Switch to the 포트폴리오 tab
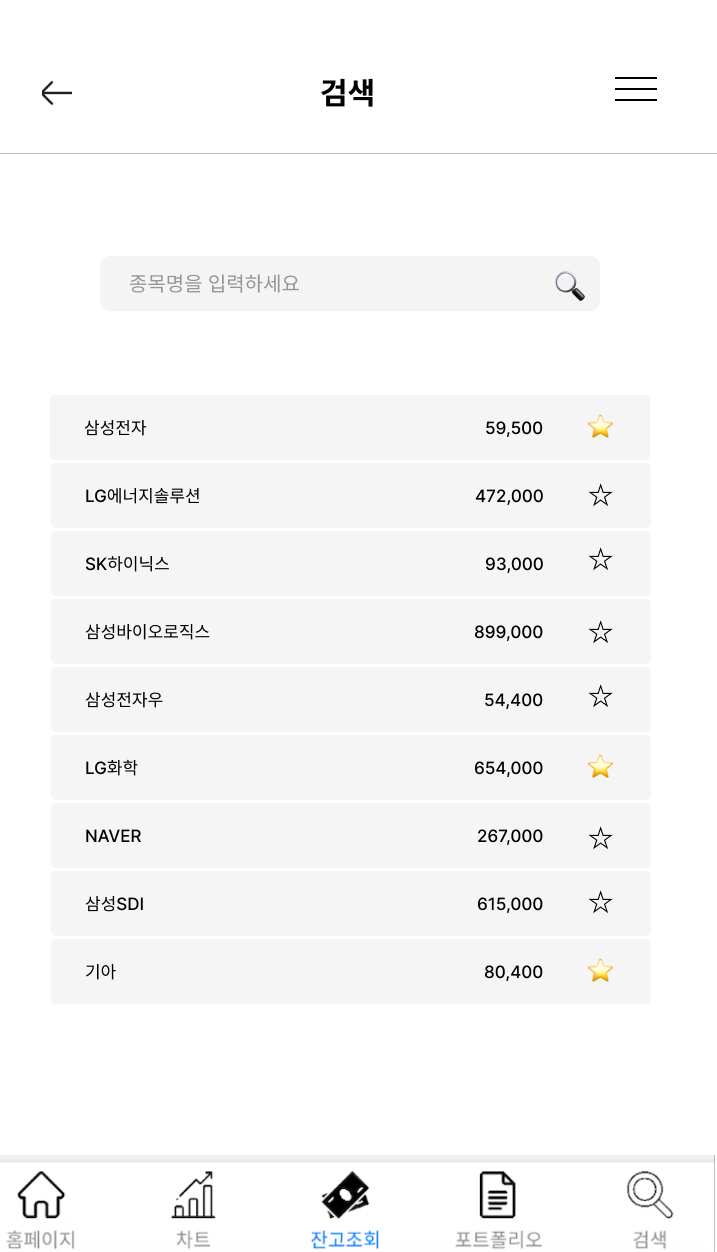This screenshot has height=1252, width=717. point(497,1207)
